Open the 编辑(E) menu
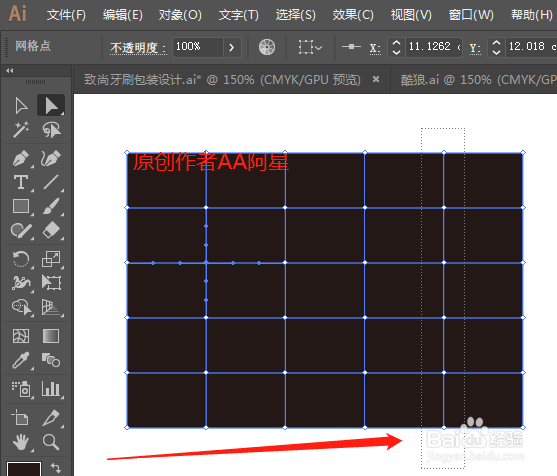 (123, 15)
